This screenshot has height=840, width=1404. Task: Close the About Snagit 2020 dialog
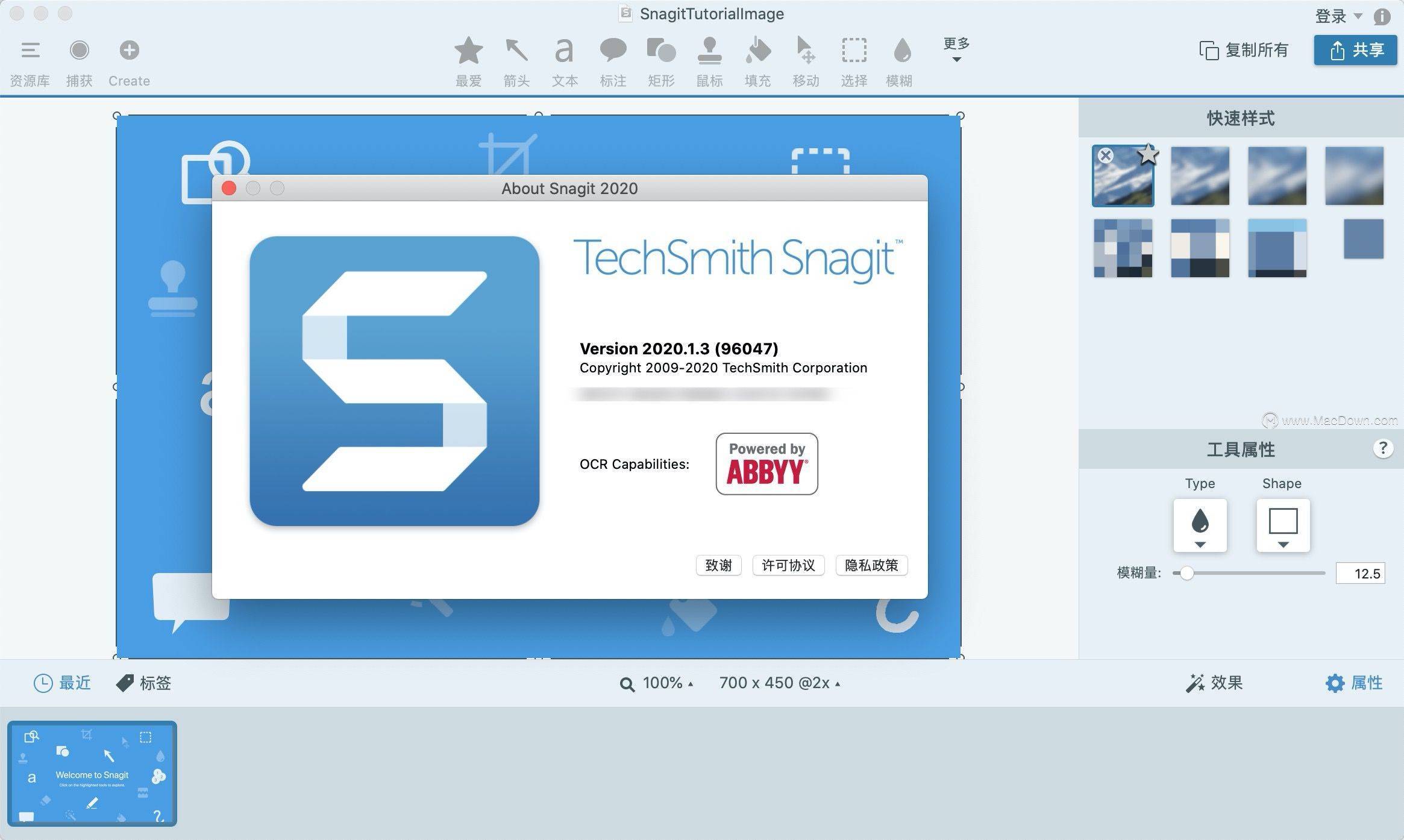229,188
